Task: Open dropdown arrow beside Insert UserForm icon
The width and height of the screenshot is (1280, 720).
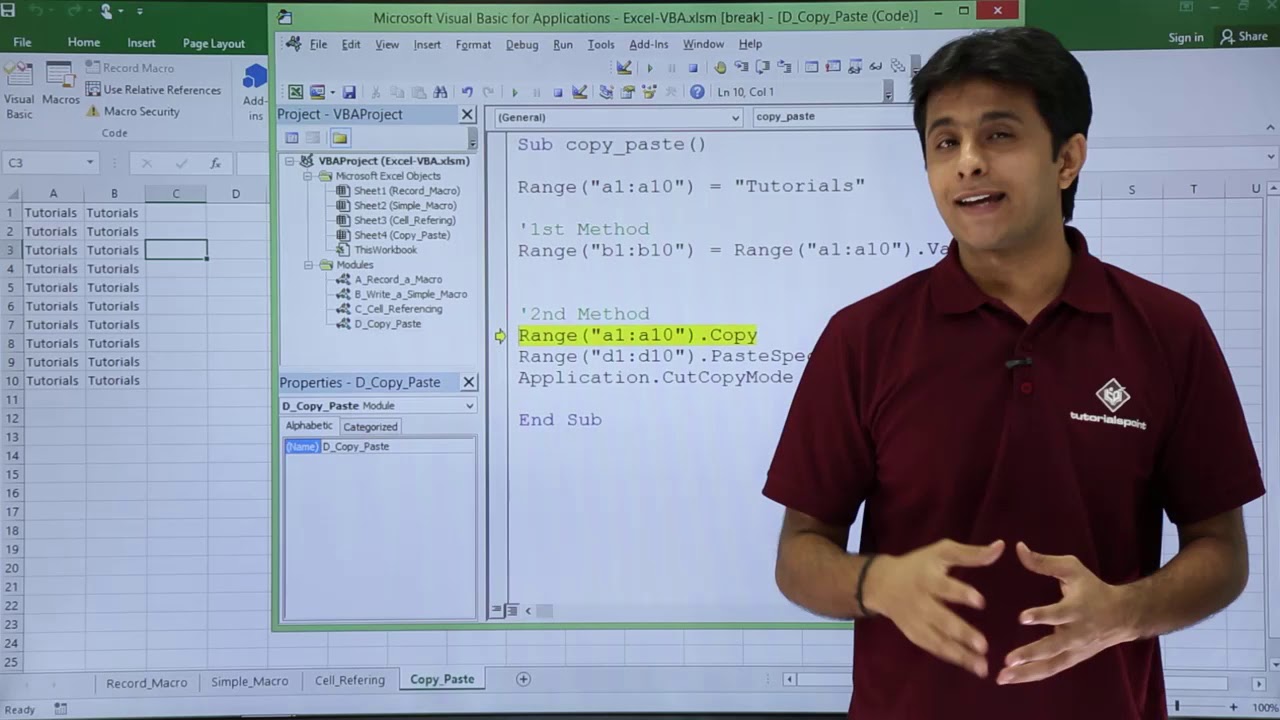Action: [333, 92]
